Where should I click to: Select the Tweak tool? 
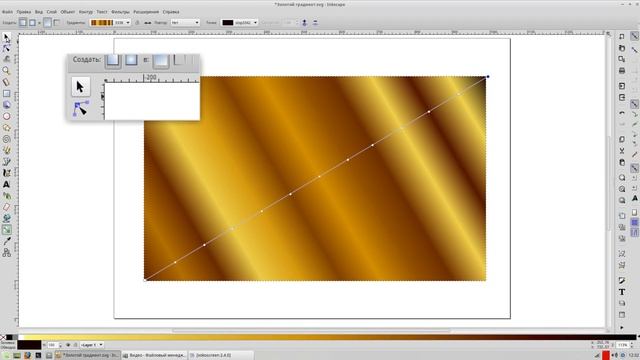pyautogui.click(x=7, y=60)
